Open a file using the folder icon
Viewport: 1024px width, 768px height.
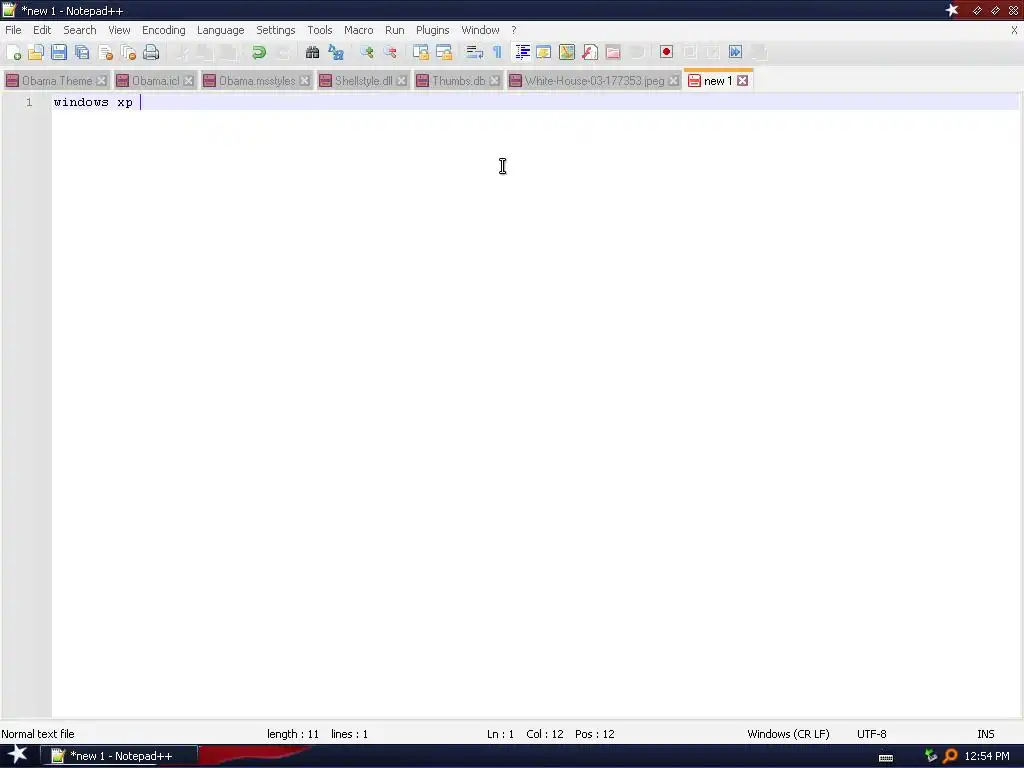[36, 52]
